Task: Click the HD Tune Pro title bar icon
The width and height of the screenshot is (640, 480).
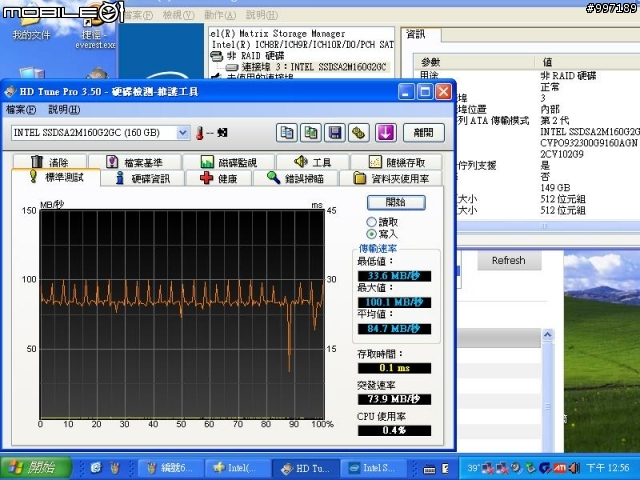Action: (10, 92)
